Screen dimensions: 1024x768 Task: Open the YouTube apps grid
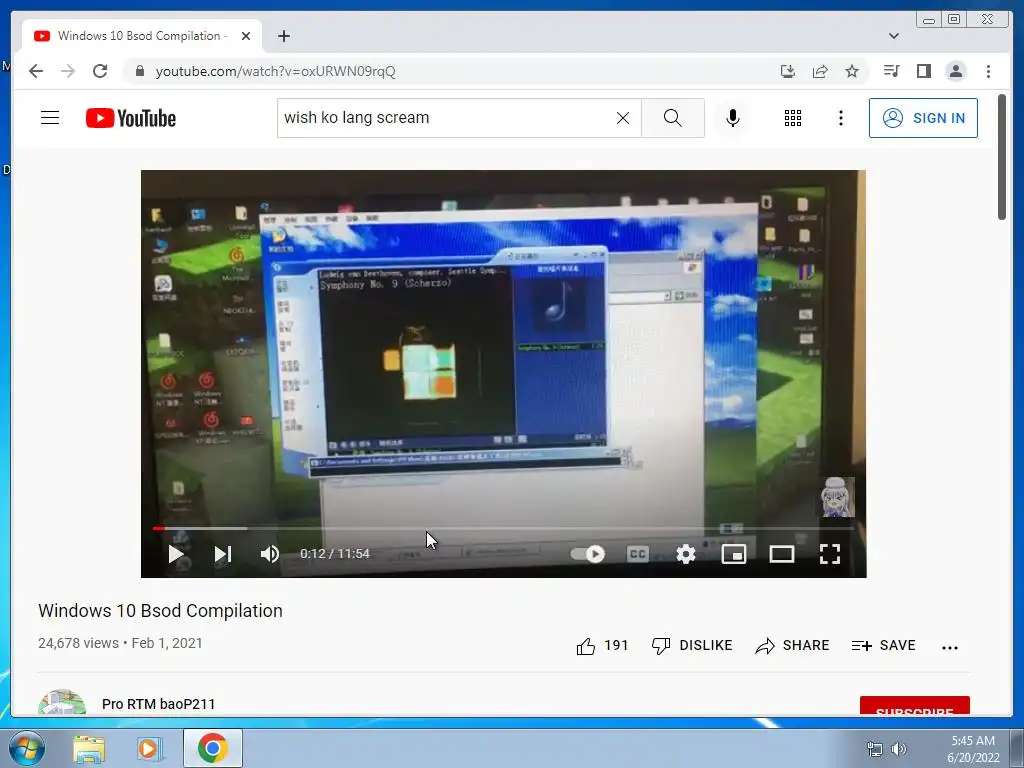(793, 118)
